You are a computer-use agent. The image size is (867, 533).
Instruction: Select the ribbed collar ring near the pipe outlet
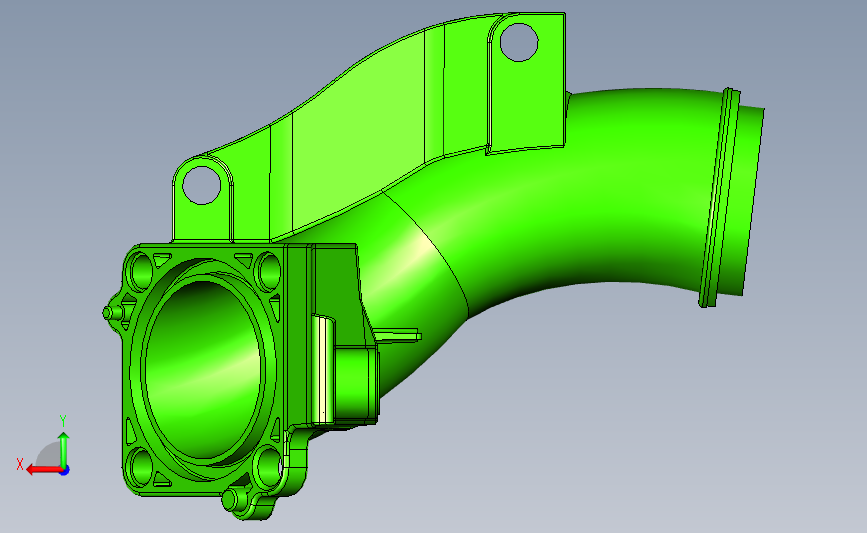719,197
